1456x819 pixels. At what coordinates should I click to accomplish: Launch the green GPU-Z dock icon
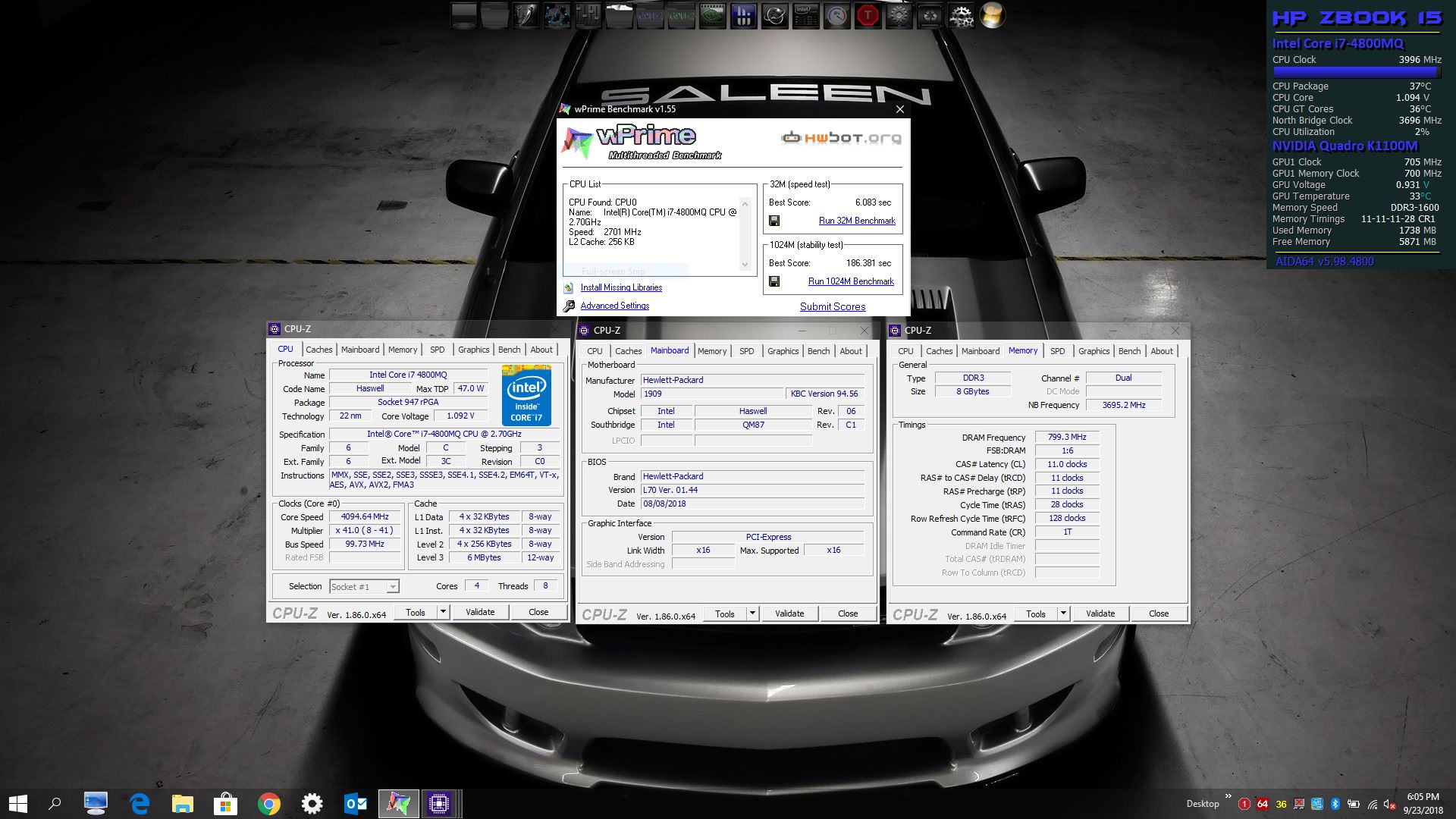coord(681,16)
